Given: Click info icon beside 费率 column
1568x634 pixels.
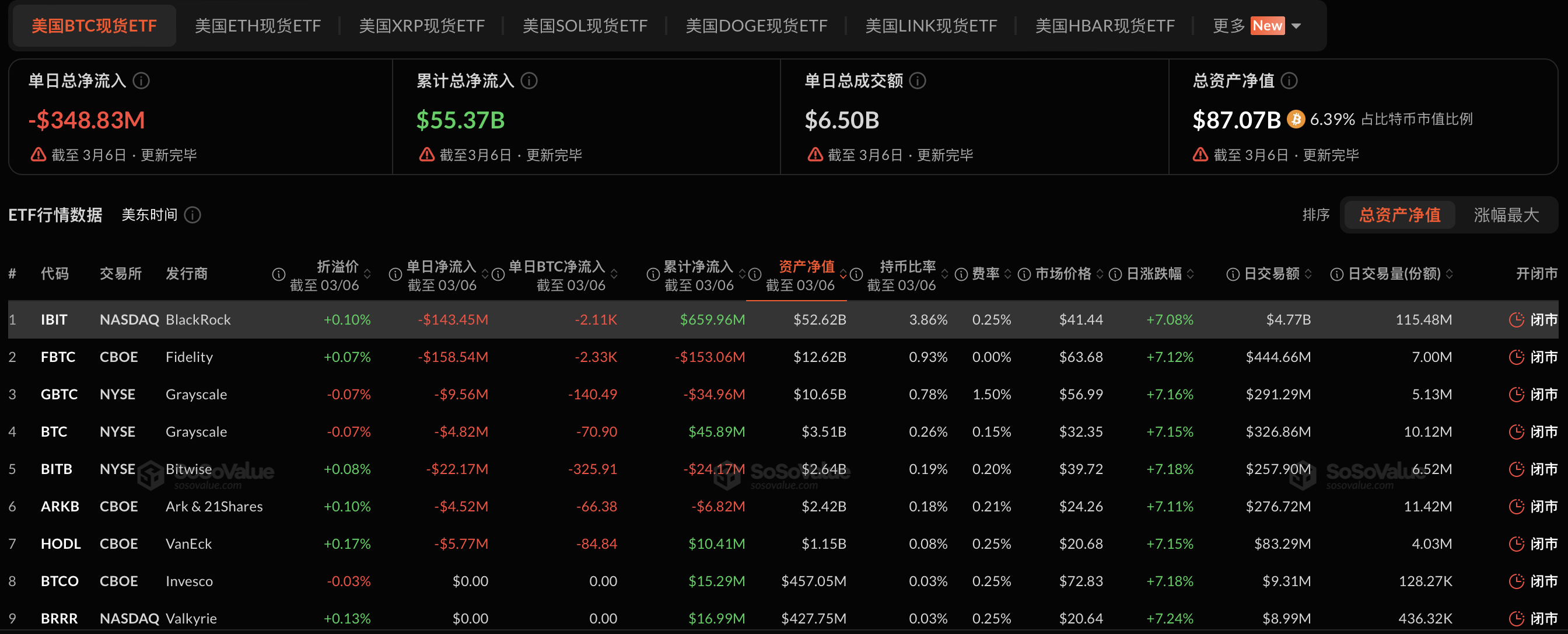Looking at the screenshot, I should pyautogui.click(x=961, y=274).
